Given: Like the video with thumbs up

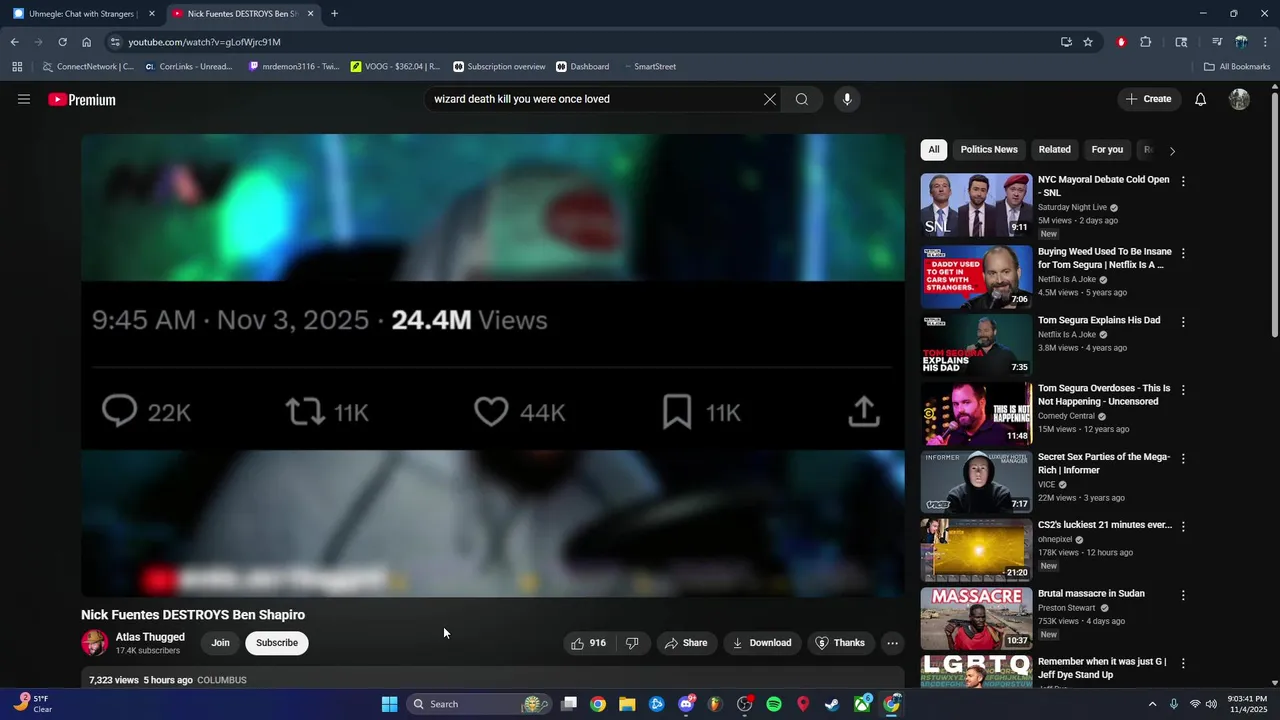Looking at the screenshot, I should tap(588, 643).
